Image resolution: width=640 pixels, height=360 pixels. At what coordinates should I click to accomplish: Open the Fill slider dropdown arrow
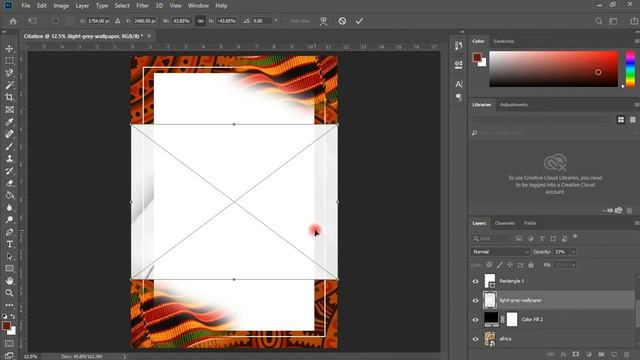pyautogui.click(x=573, y=265)
